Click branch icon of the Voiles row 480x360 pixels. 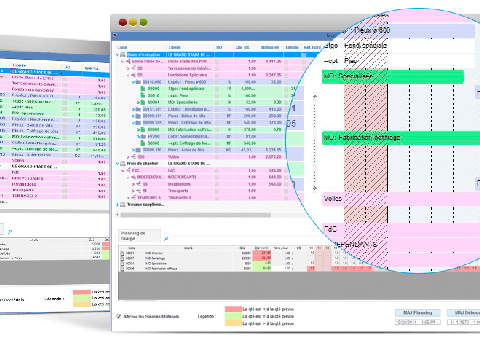[x=133, y=157]
